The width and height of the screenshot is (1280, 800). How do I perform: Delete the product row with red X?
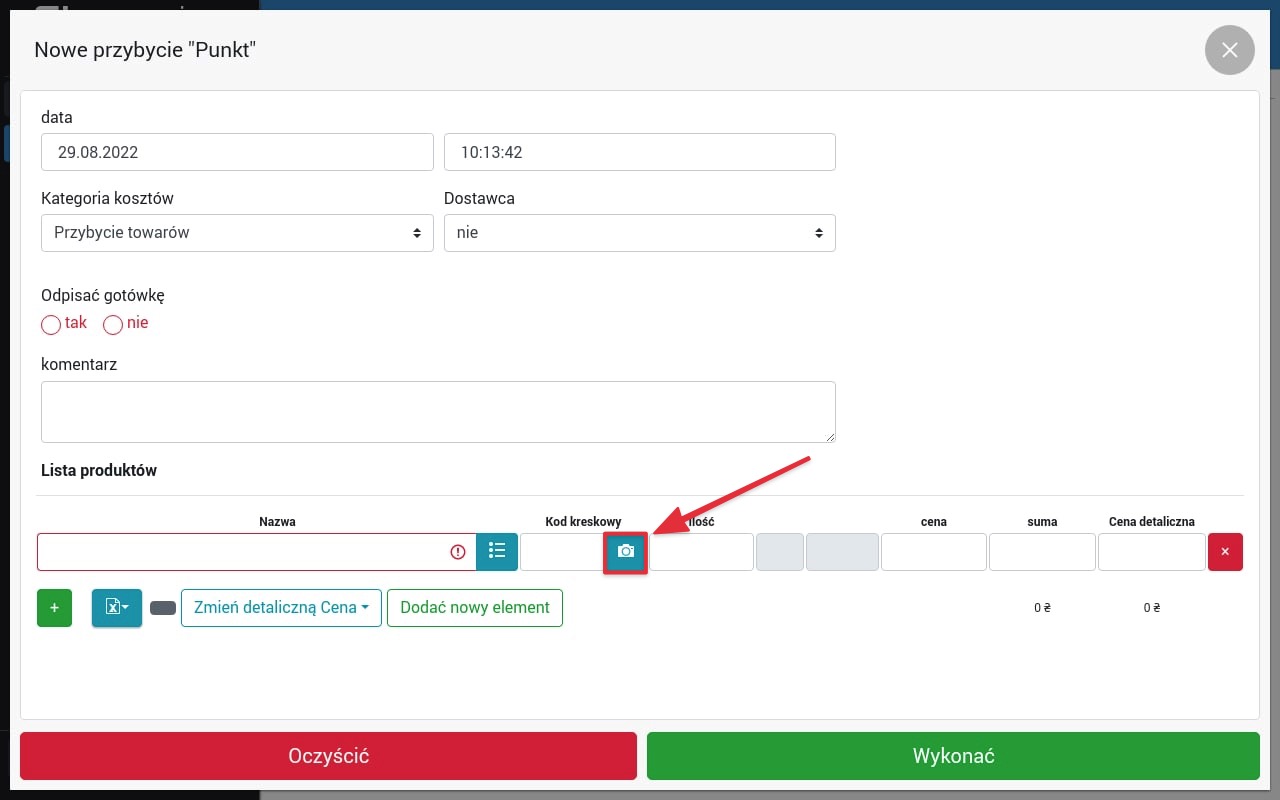[1225, 552]
